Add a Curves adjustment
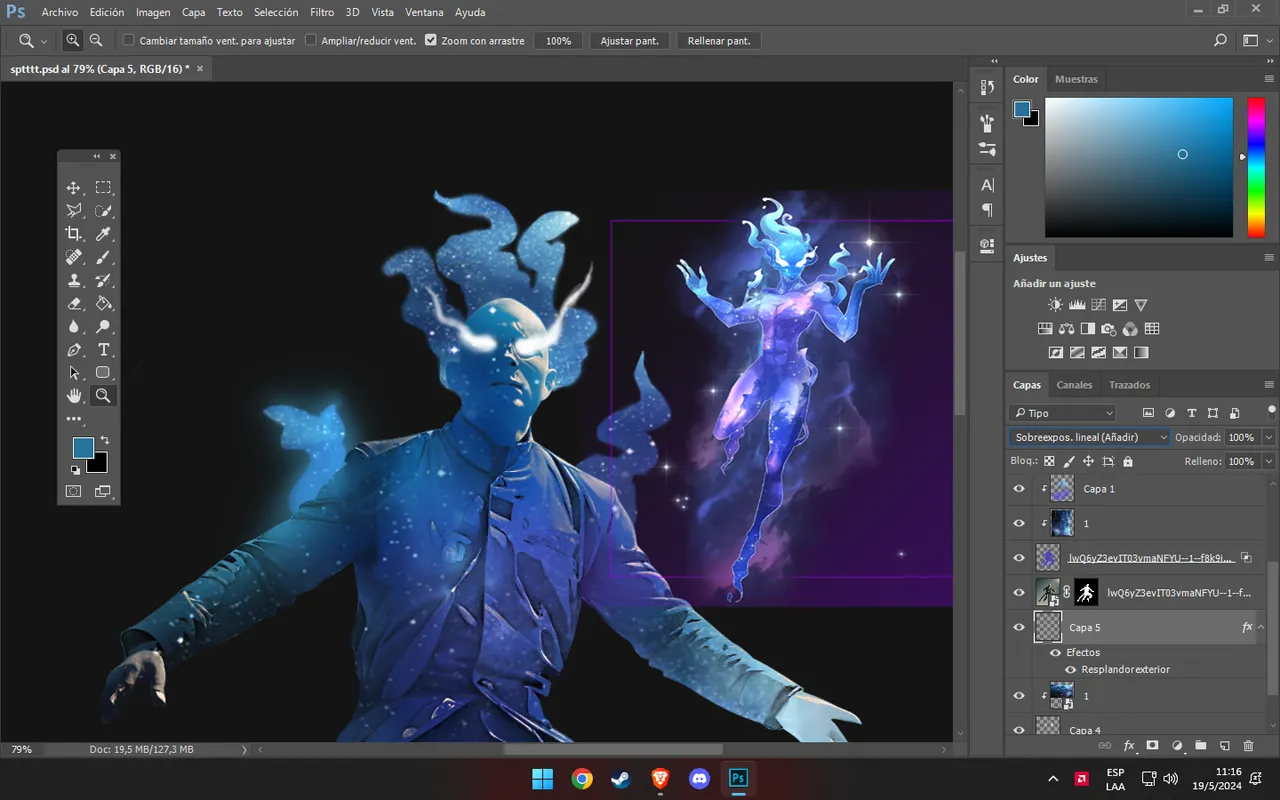This screenshot has width=1280, height=800. click(1098, 305)
